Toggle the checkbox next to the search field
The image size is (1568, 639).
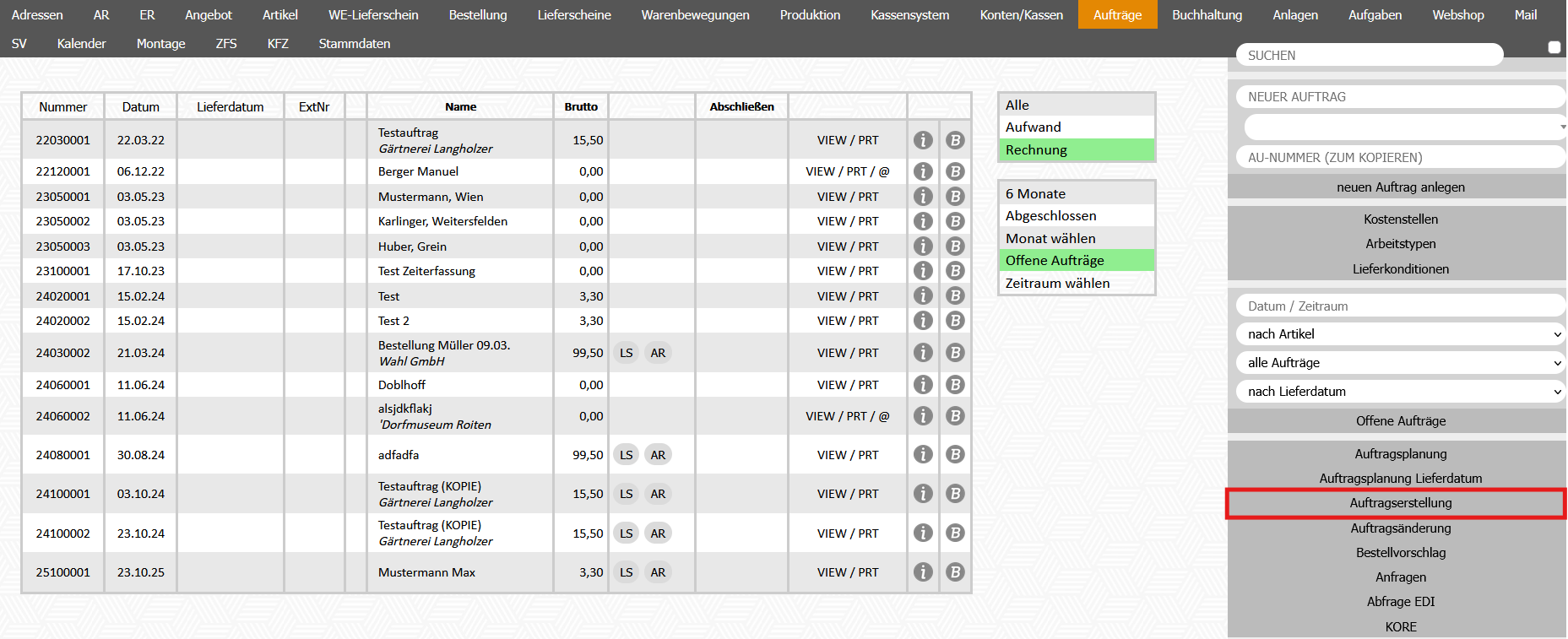(x=1554, y=47)
